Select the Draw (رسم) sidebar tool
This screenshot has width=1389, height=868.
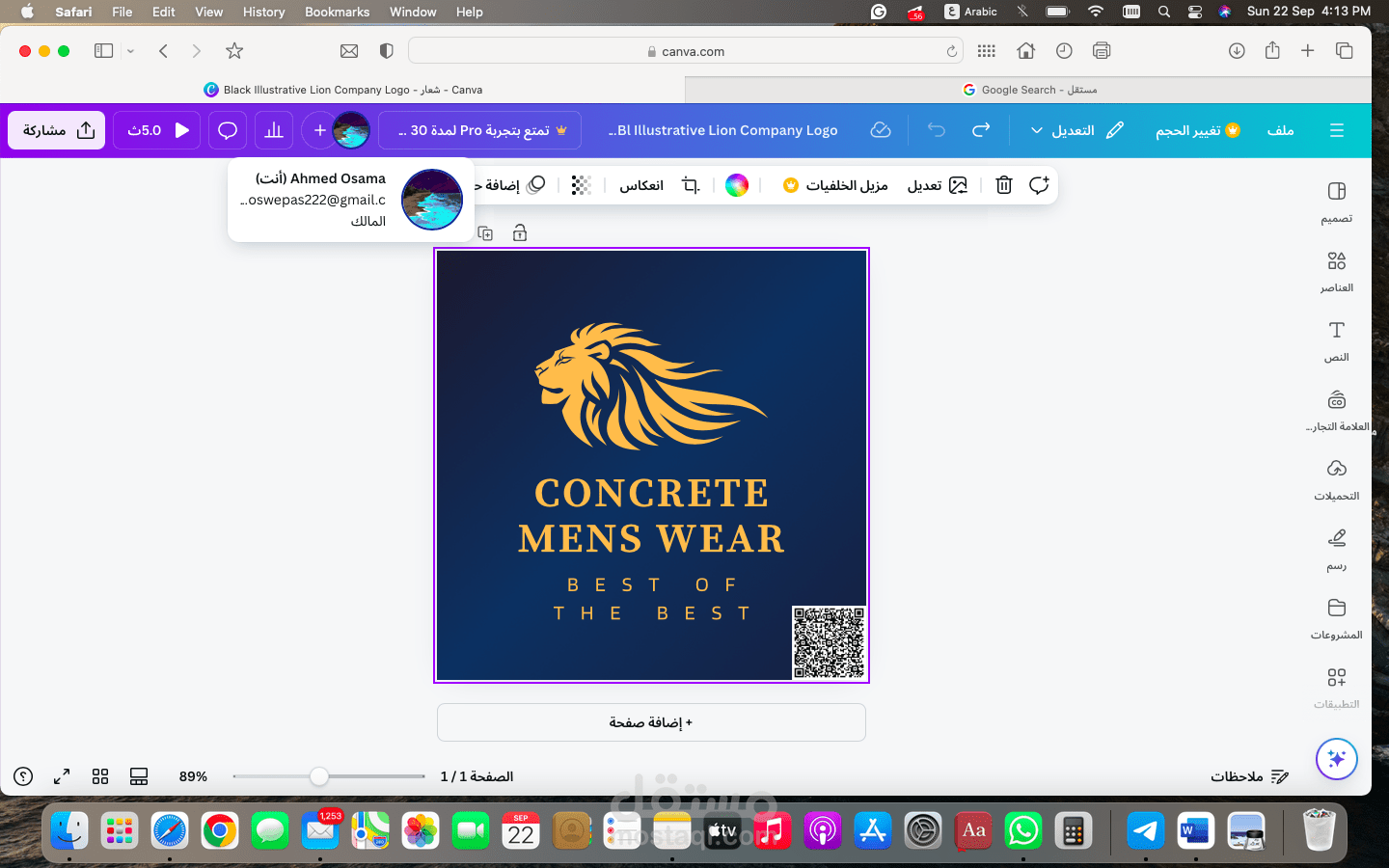tap(1336, 549)
